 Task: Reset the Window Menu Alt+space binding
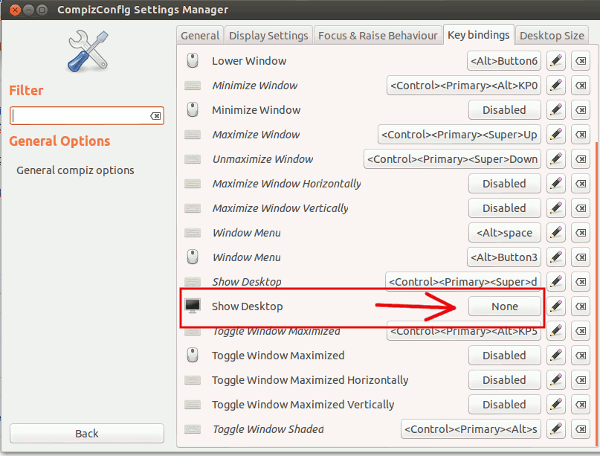tap(580, 233)
